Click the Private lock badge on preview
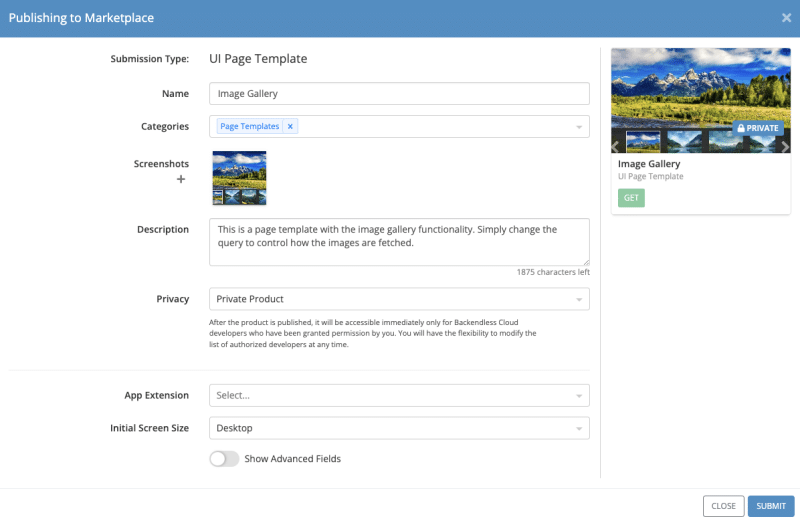This screenshot has height=523, width=800. [x=758, y=128]
